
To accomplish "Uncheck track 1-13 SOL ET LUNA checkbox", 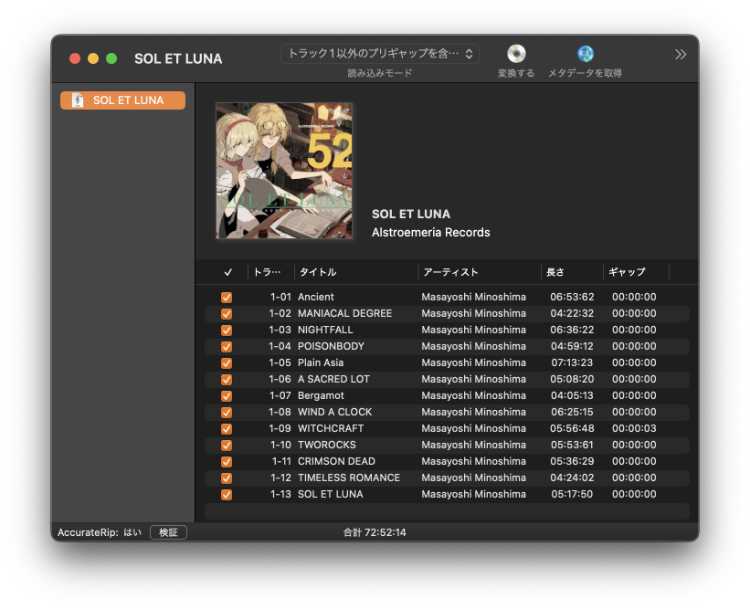I will click(226, 495).
